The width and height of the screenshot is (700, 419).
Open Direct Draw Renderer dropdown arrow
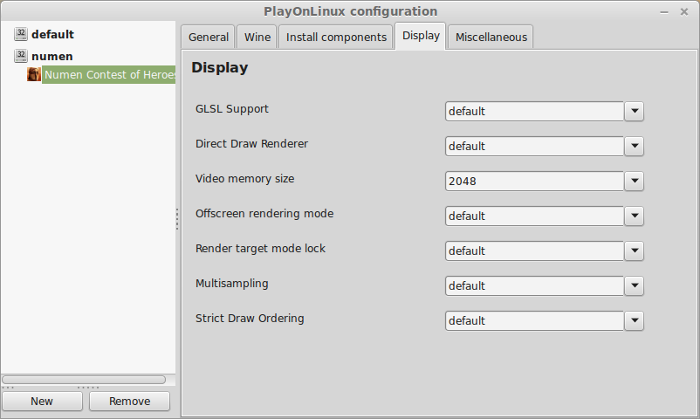pyautogui.click(x=634, y=146)
